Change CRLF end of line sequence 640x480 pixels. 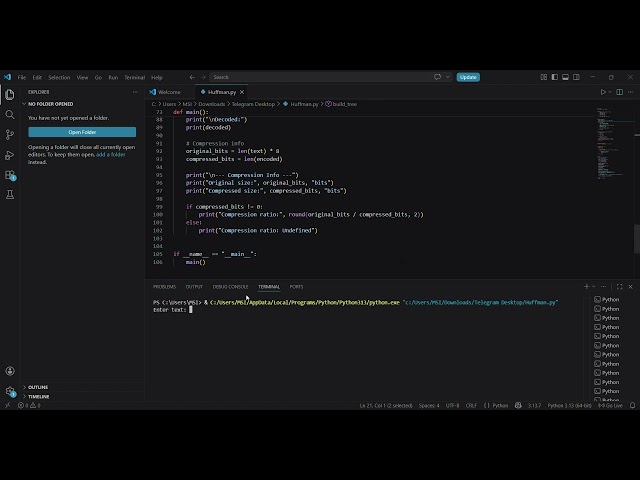tap(471, 406)
